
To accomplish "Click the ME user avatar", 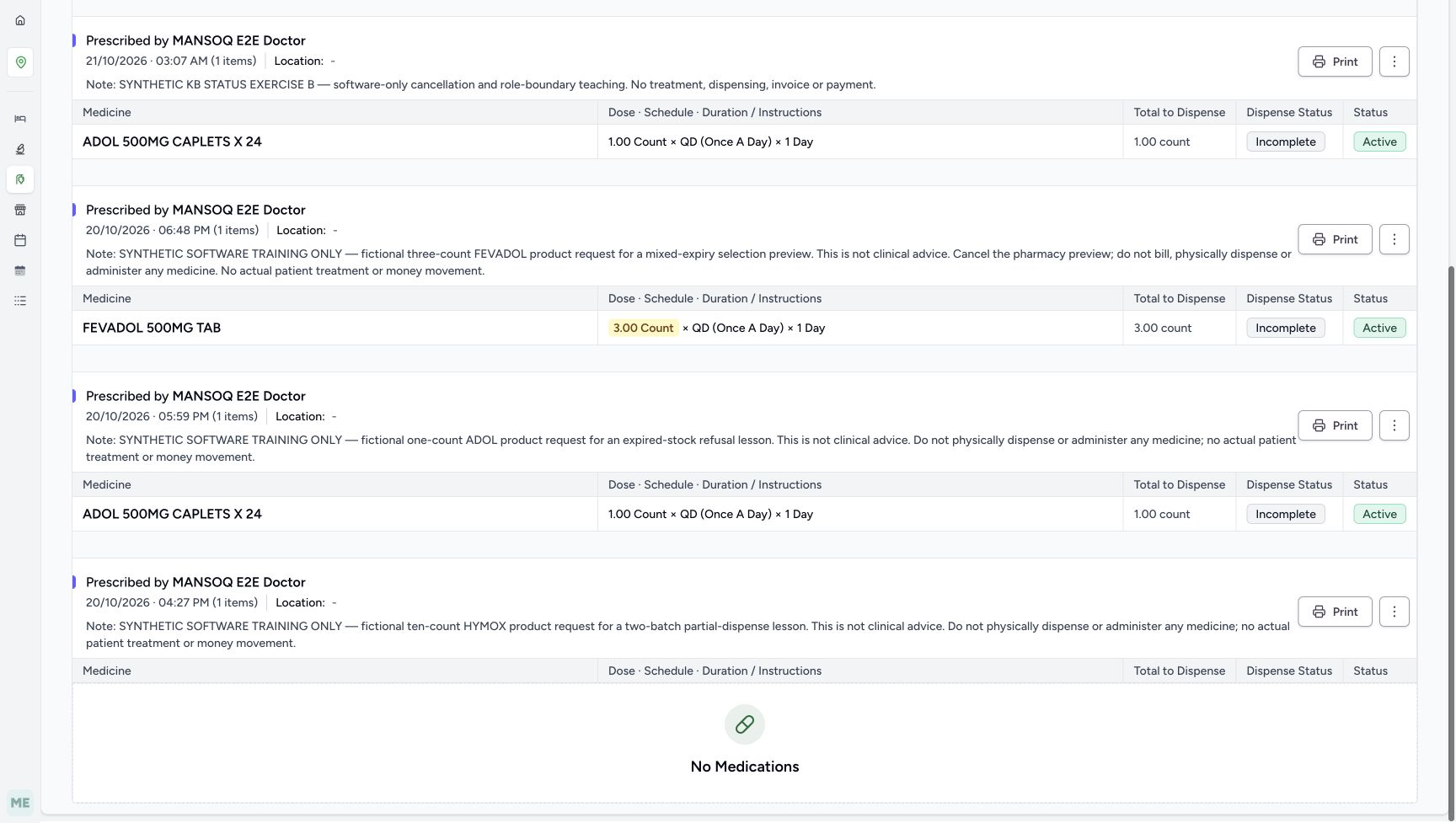I will (20, 803).
